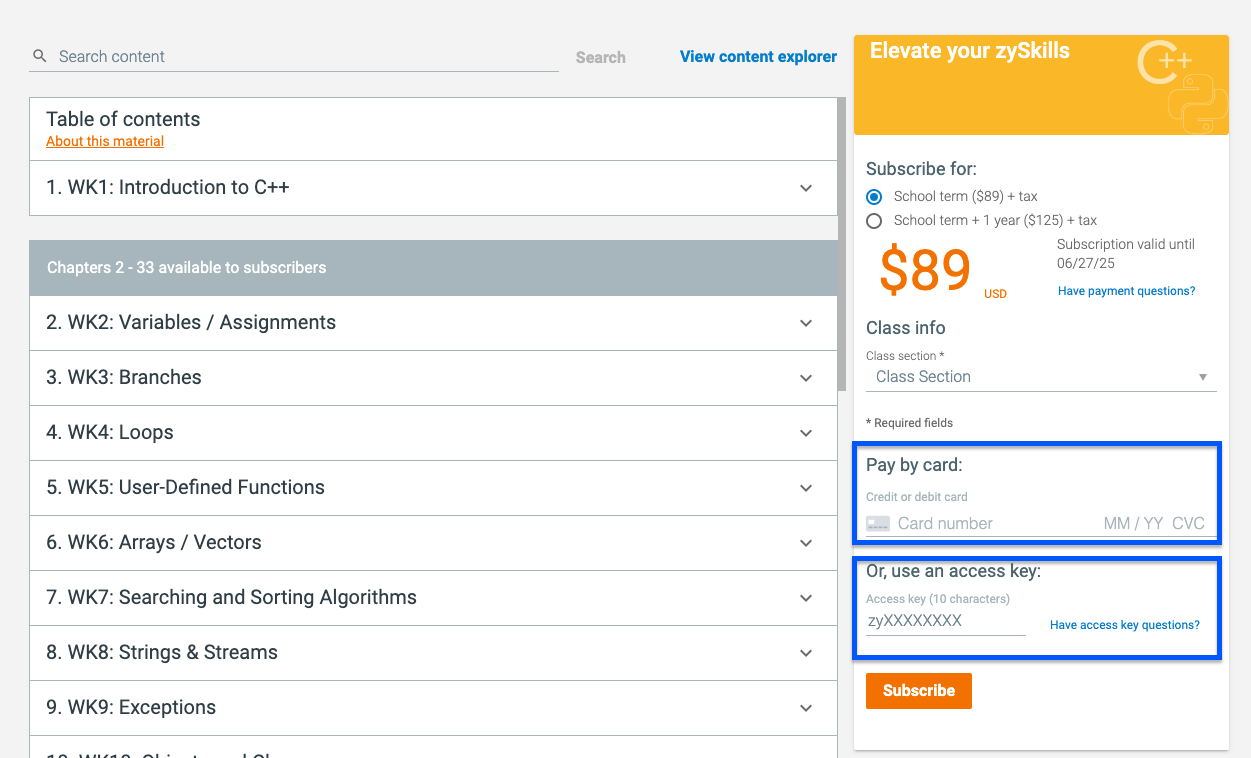Click the Search button

click(600, 58)
